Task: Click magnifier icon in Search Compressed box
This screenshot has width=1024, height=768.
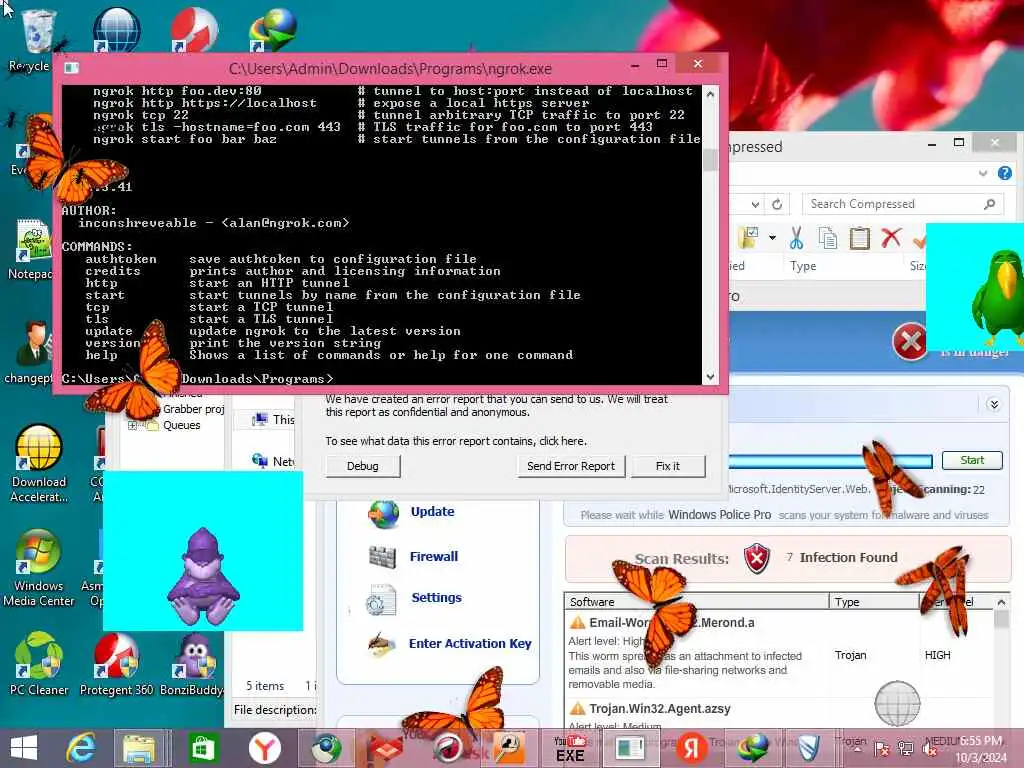Action: (989, 204)
